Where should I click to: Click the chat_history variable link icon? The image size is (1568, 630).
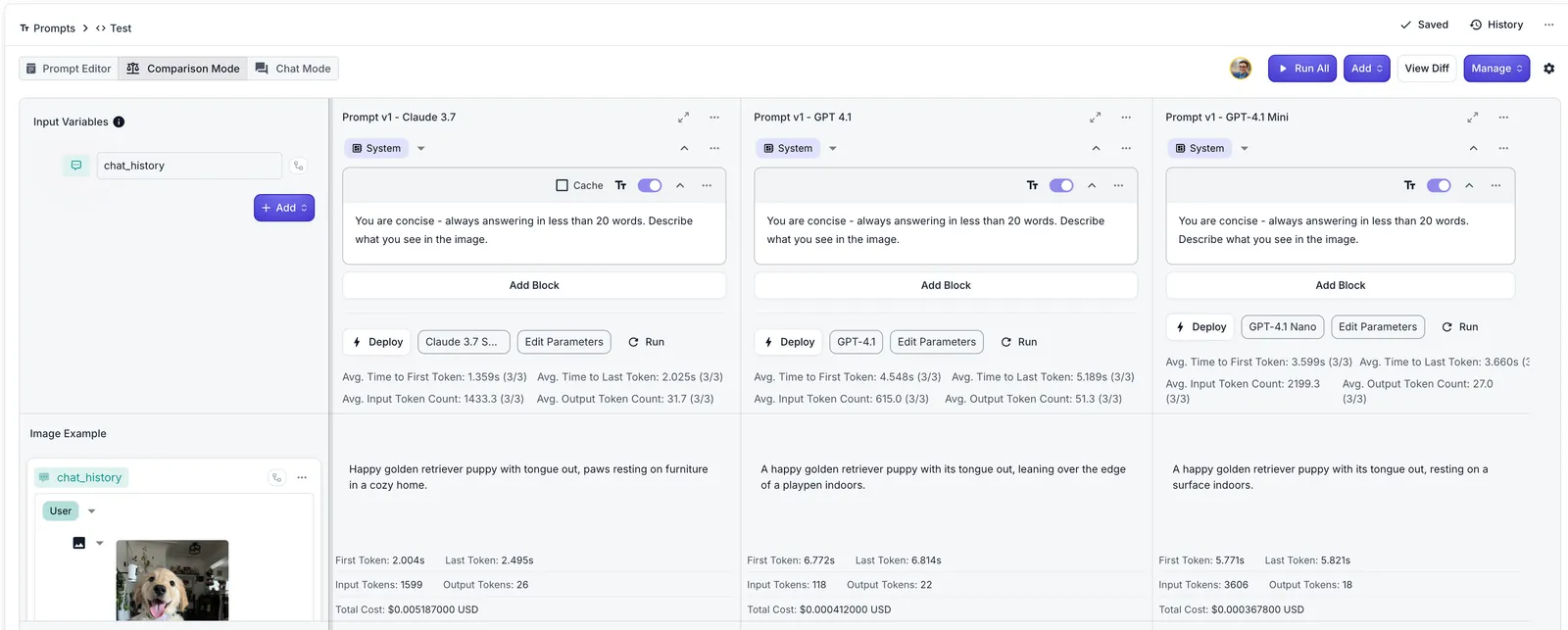click(298, 166)
